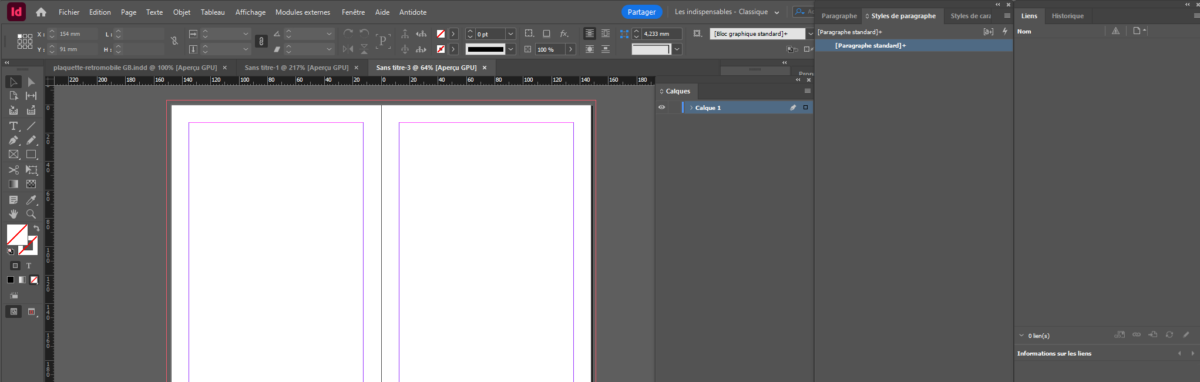Screen dimensions: 1200x382
Task: Select the Eyedropper tool
Action: click(x=31, y=200)
